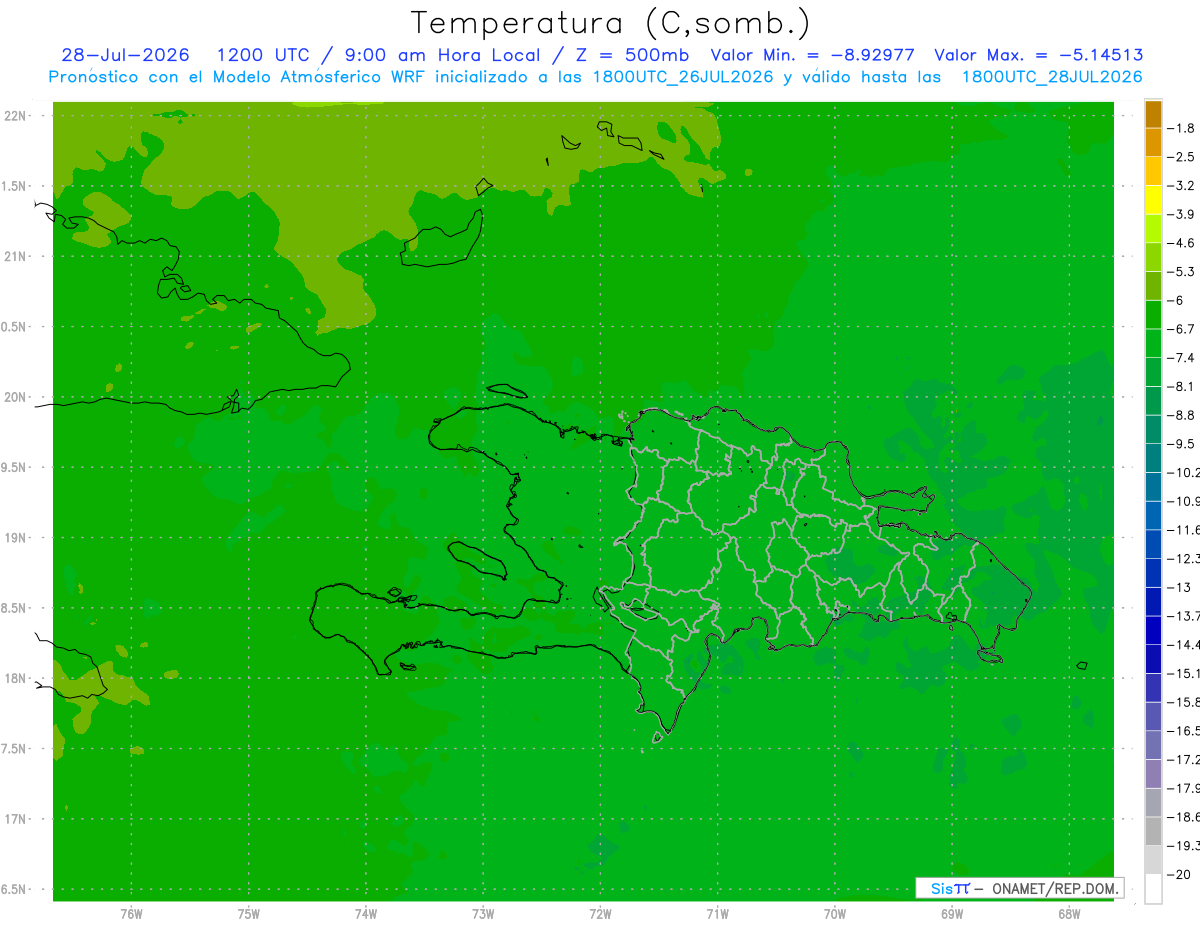Select the '1800UTC_26JUL2026' initialization time

point(683,77)
